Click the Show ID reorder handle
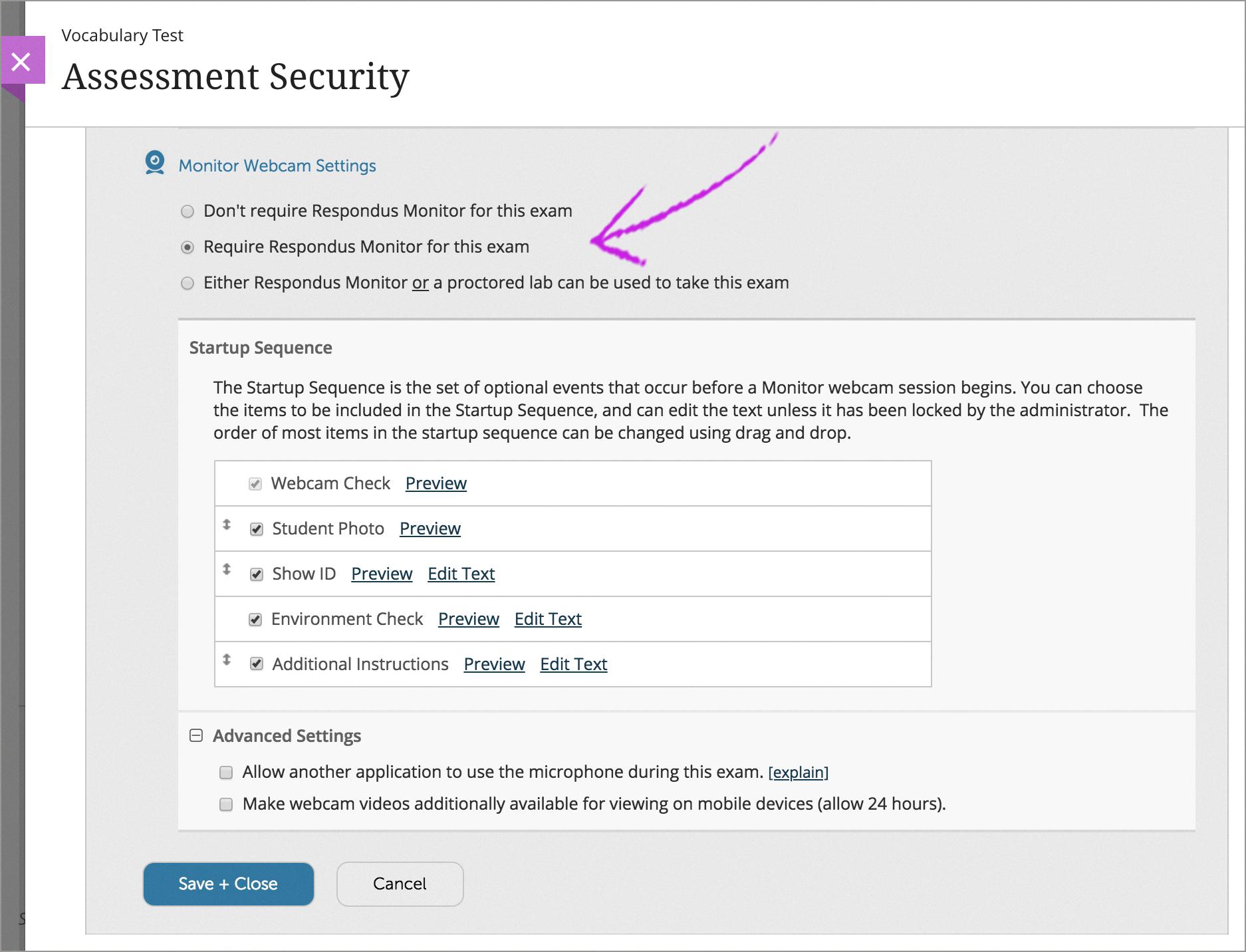Screen dimensions: 1246x952 [227, 570]
